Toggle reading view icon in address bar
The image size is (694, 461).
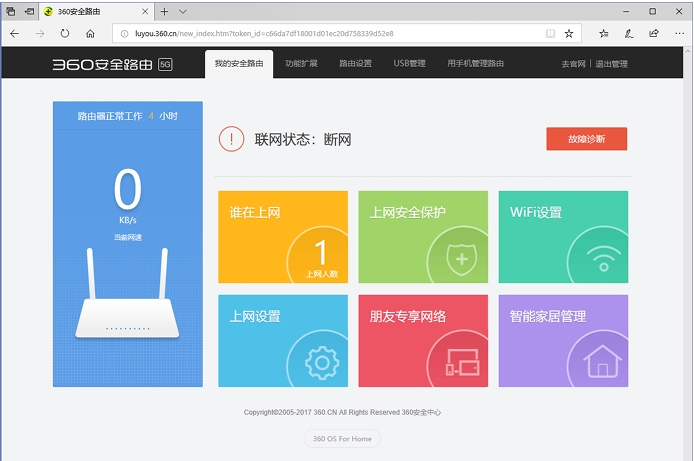click(x=550, y=33)
